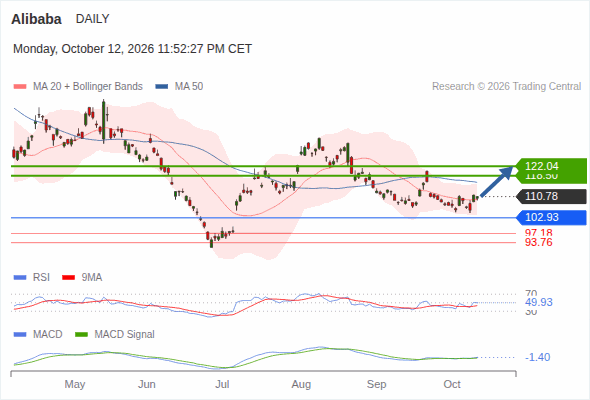
Task: Click the green MACD Signal legend swatch
Action: point(82,335)
